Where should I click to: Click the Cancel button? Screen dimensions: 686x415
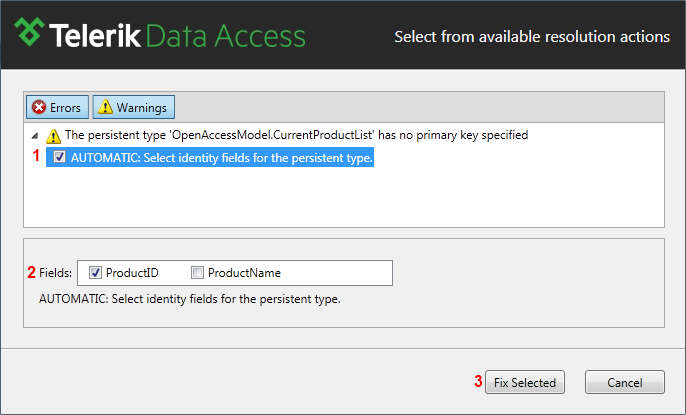point(625,382)
